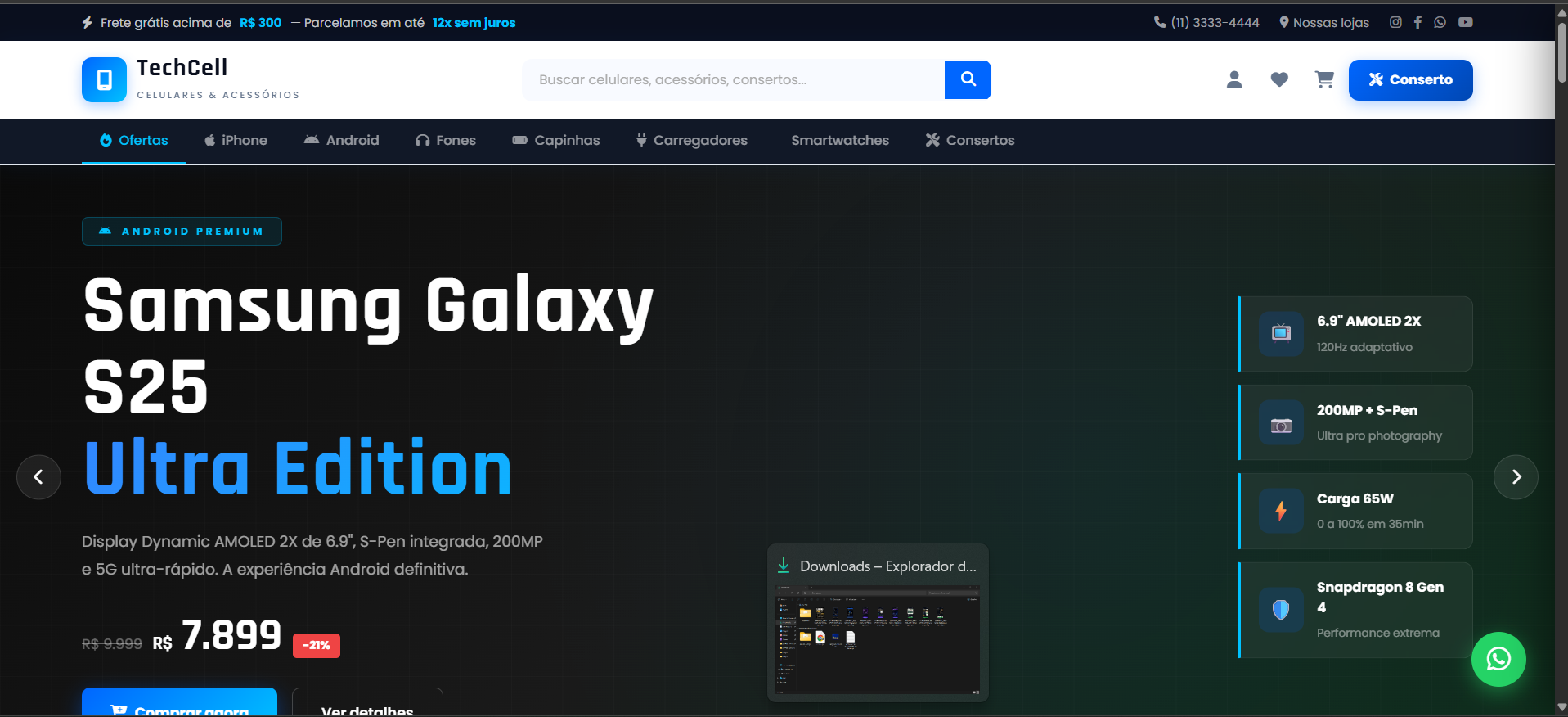Visit the Instagram icon in top bar

point(1395,22)
